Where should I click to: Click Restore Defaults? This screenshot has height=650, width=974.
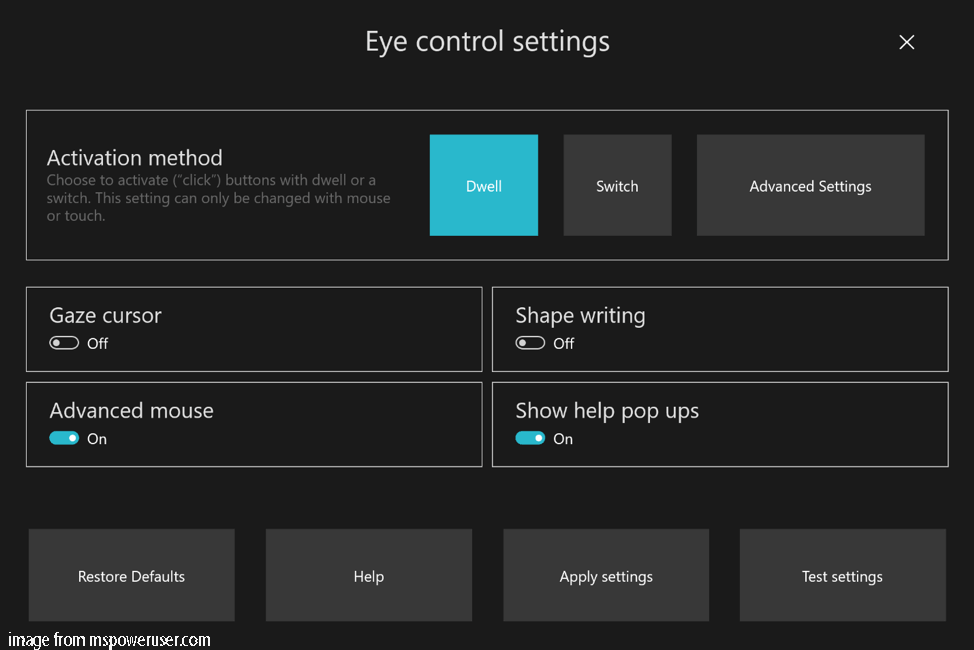click(131, 575)
